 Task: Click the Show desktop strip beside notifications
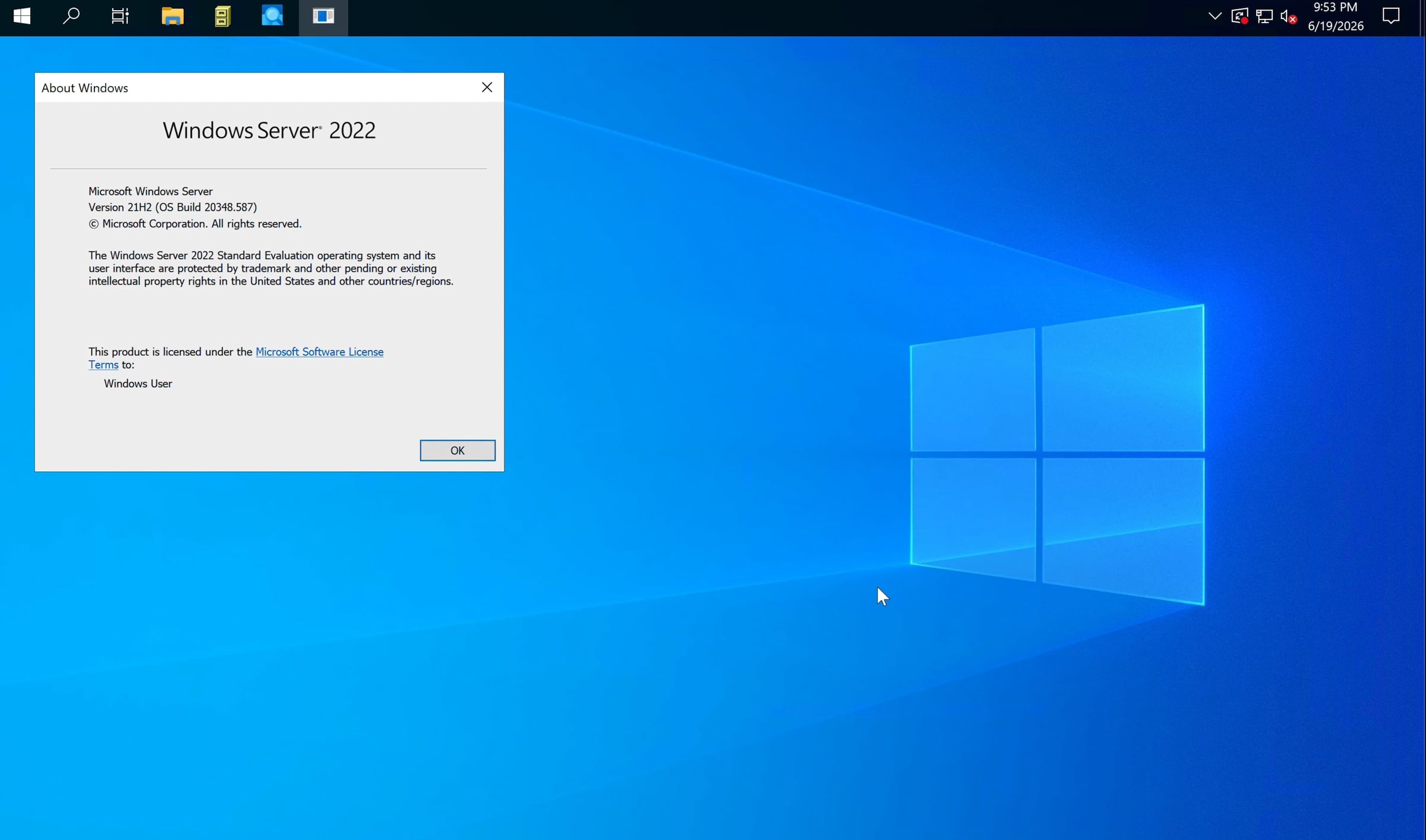1423,18
